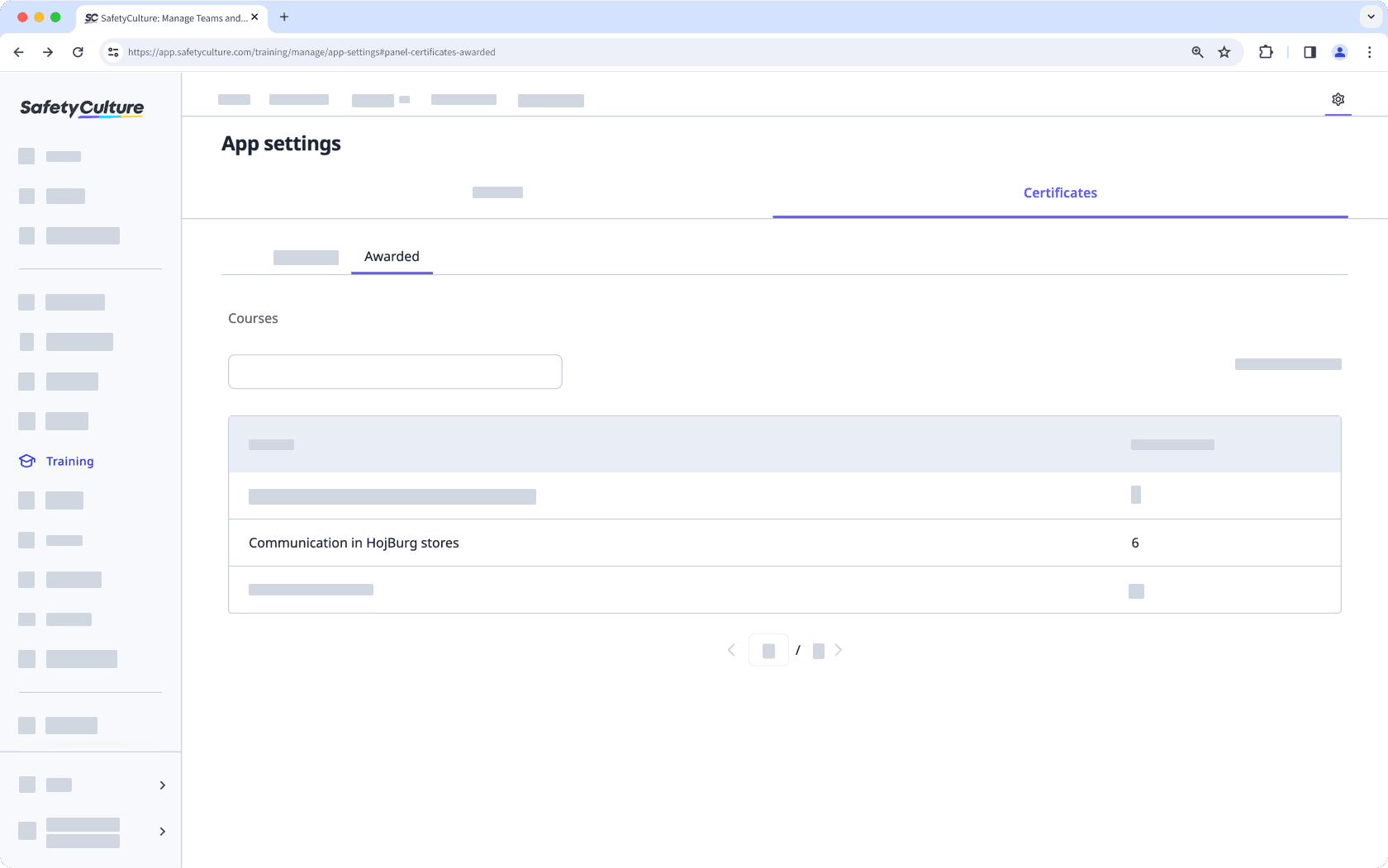Open Training in the sidebar
The width and height of the screenshot is (1388, 868).
click(69, 461)
